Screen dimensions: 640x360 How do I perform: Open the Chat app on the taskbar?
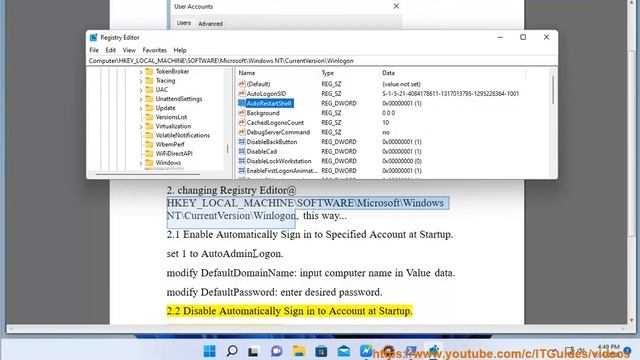point(276,351)
